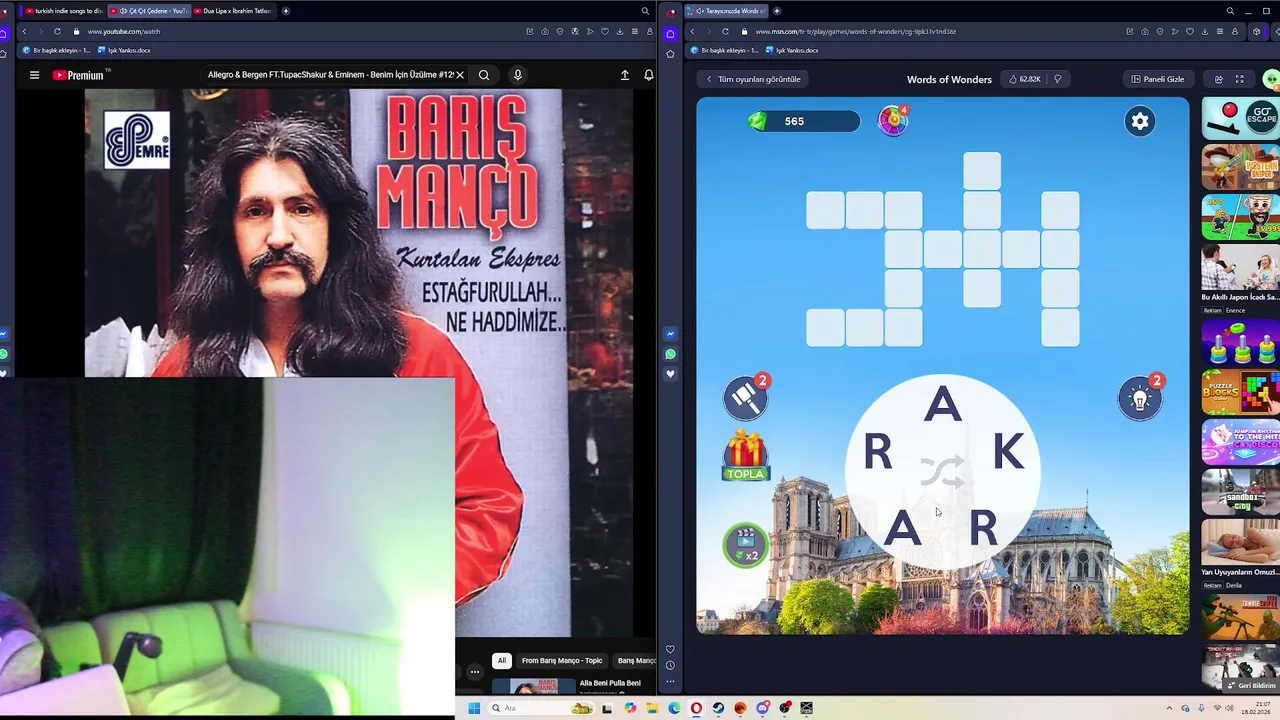Collect the TOPLA gift box reward
The height and width of the screenshot is (720, 1280).
pos(745,456)
